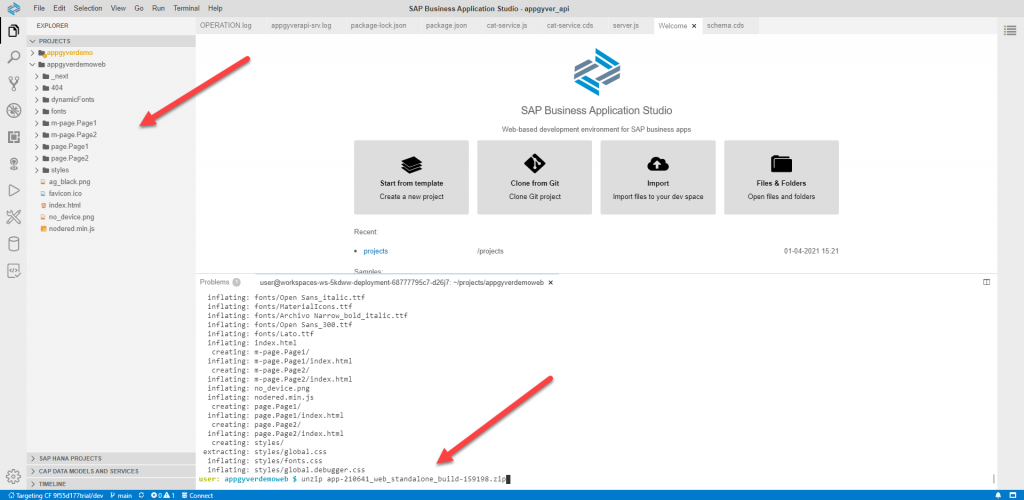This screenshot has width=1024, height=500.
Task: Switch to the cat-service.cds tab
Action: pyautogui.click(x=570, y=26)
